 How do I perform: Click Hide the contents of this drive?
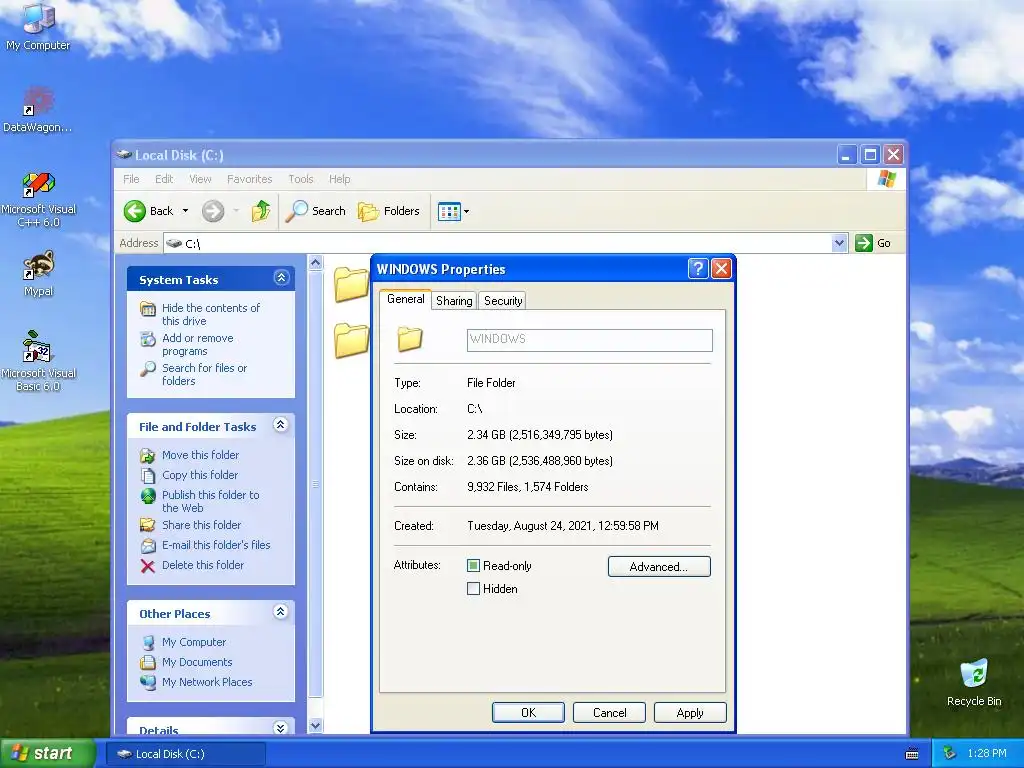click(x=211, y=314)
